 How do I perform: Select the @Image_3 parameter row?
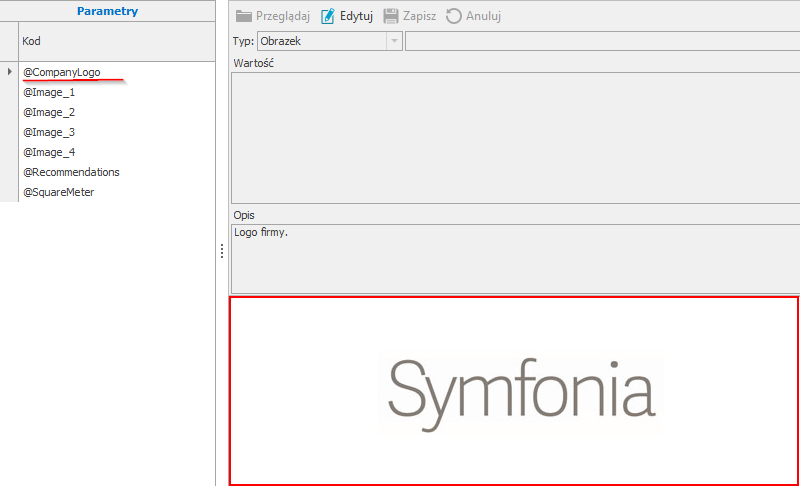tap(116, 132)
